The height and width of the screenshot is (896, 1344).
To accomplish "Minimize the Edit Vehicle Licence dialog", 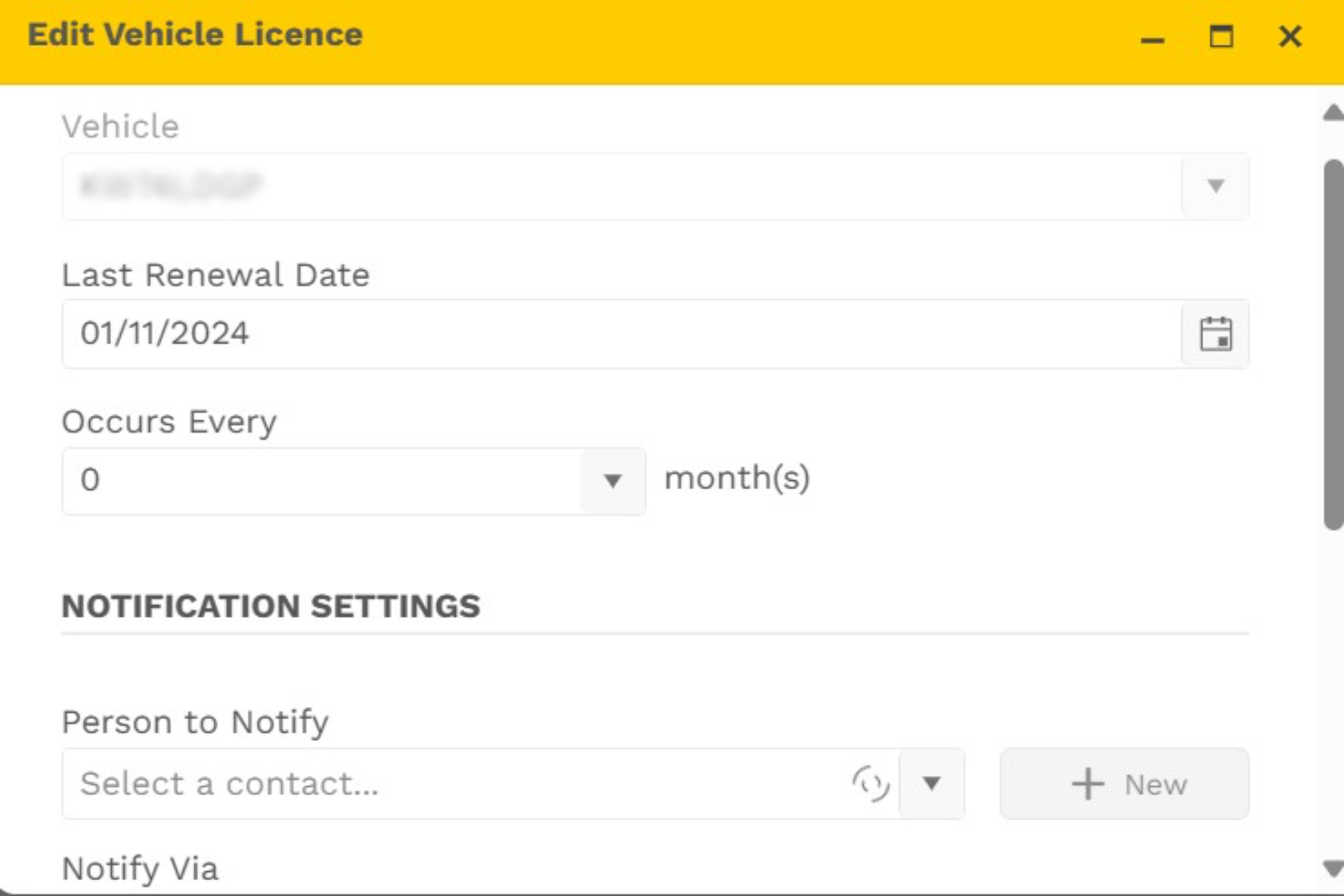I will pos(1152,38).
